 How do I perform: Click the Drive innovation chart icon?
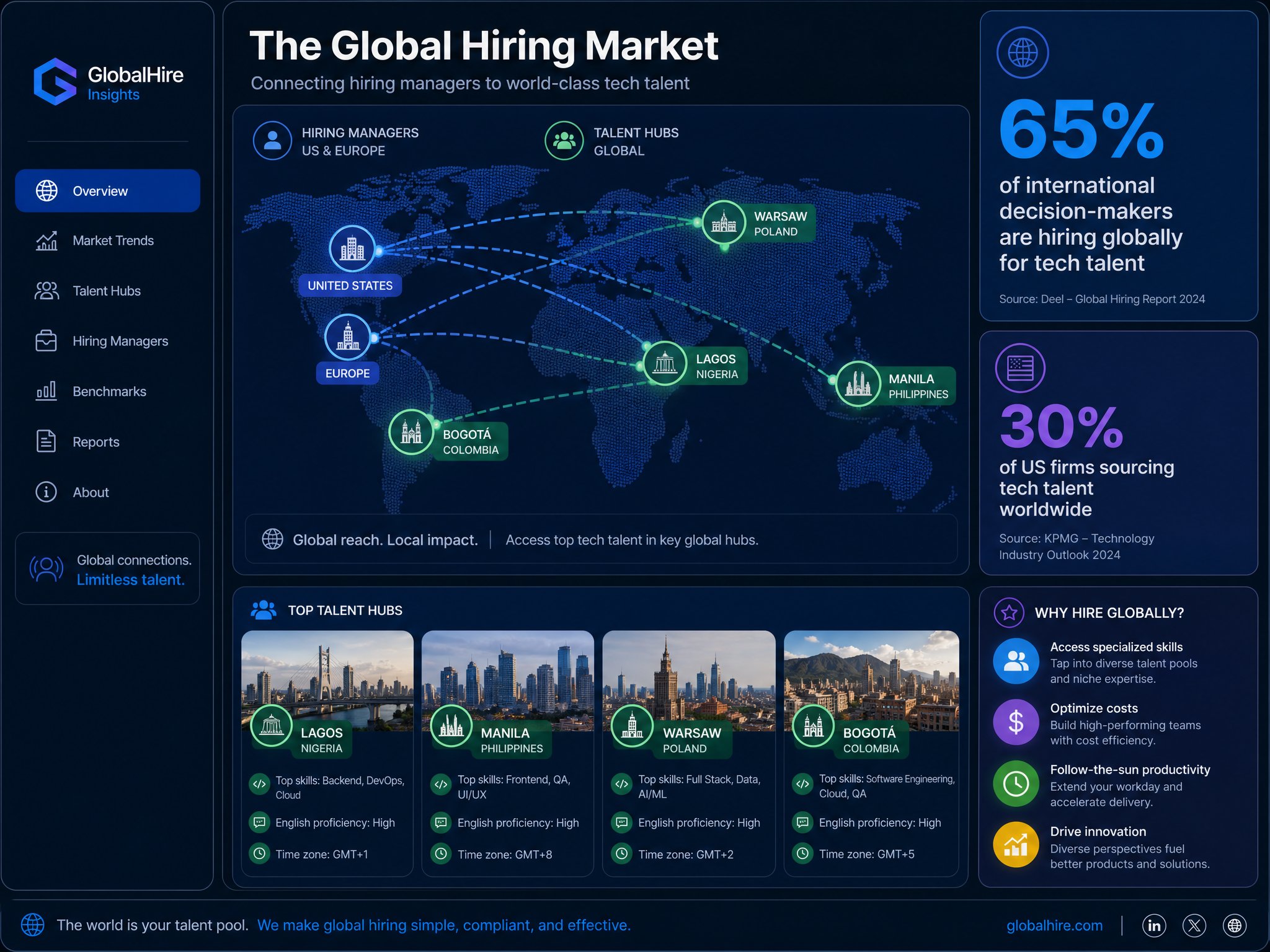[x=1016, y=845]
